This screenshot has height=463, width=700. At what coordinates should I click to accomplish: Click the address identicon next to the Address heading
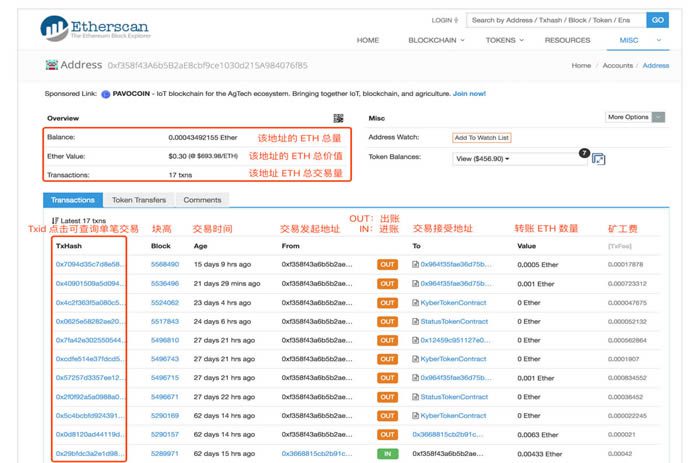click(51, 65)
